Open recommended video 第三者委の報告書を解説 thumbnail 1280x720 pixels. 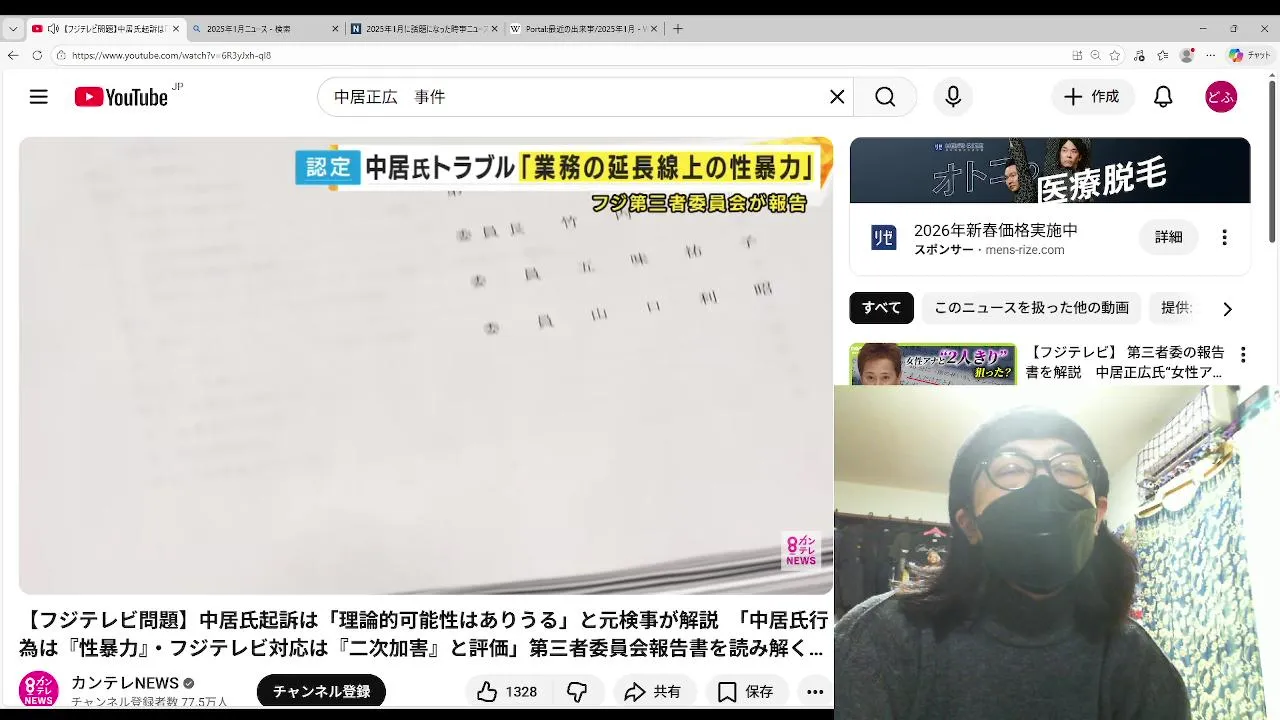pos(932,364)
